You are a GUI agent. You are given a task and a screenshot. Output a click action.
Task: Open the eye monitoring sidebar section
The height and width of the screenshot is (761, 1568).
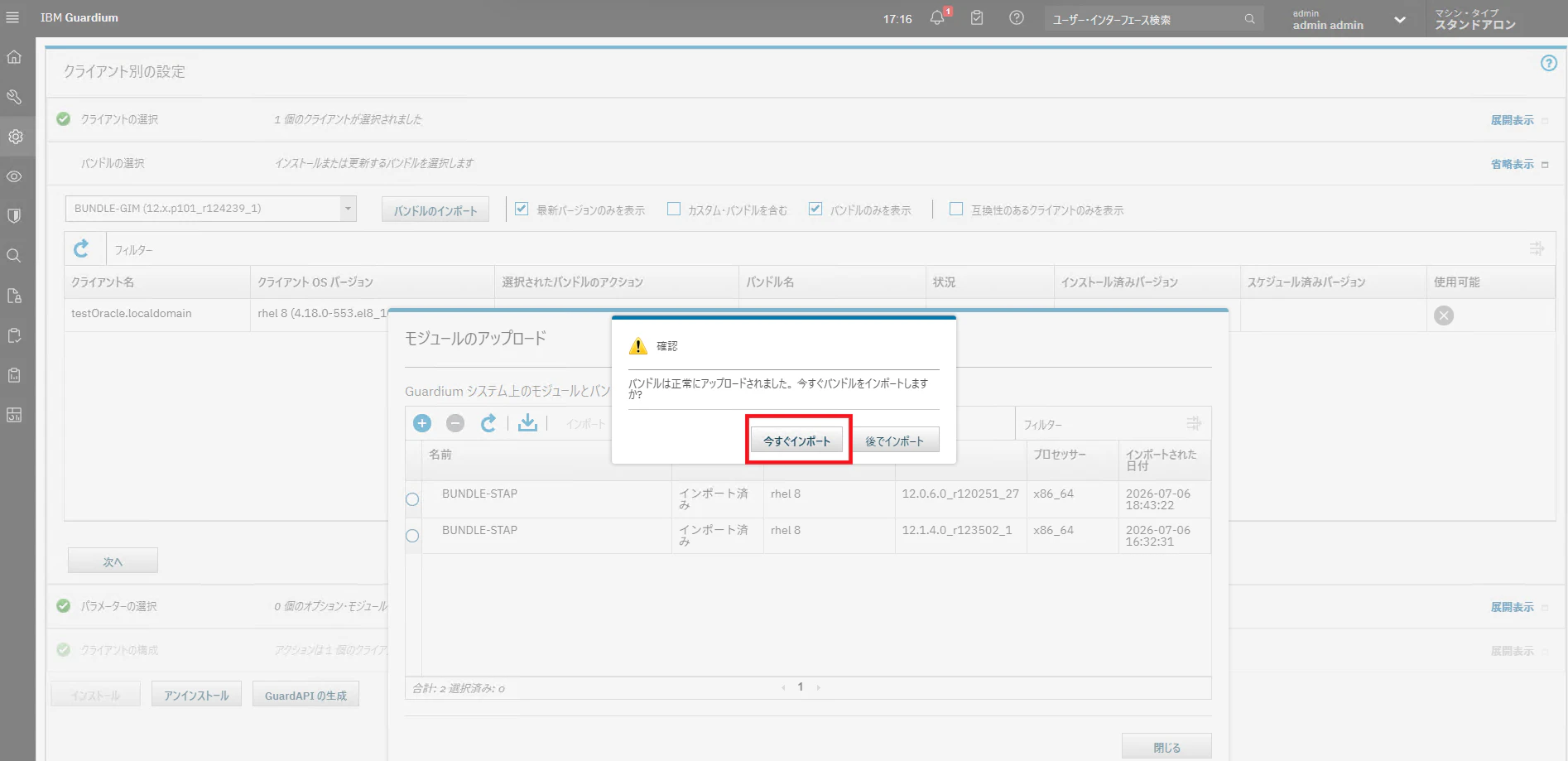14,176
